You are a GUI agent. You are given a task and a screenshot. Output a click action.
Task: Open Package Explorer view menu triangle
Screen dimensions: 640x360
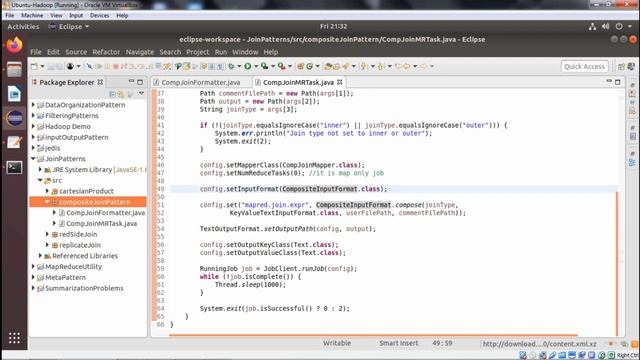tap(141, 94)
